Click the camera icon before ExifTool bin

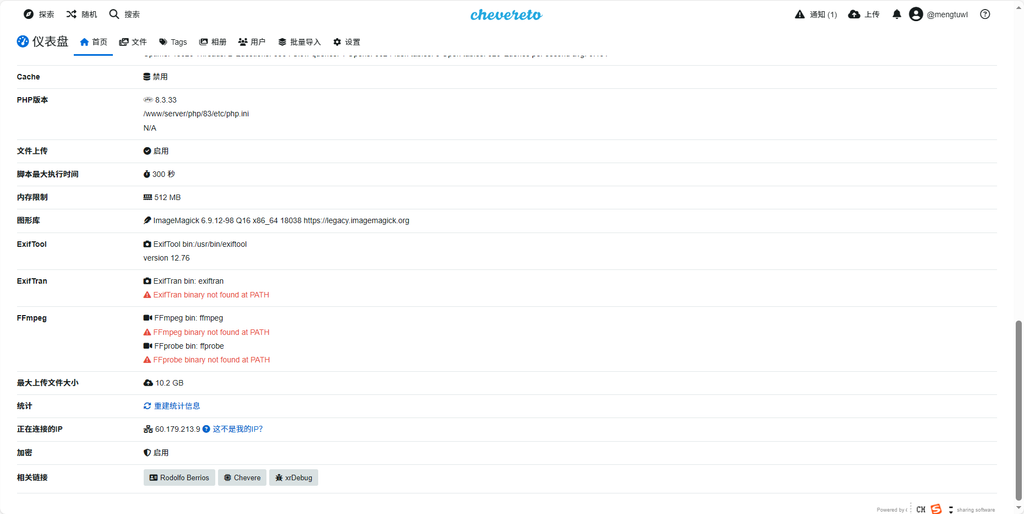[147, 244]
